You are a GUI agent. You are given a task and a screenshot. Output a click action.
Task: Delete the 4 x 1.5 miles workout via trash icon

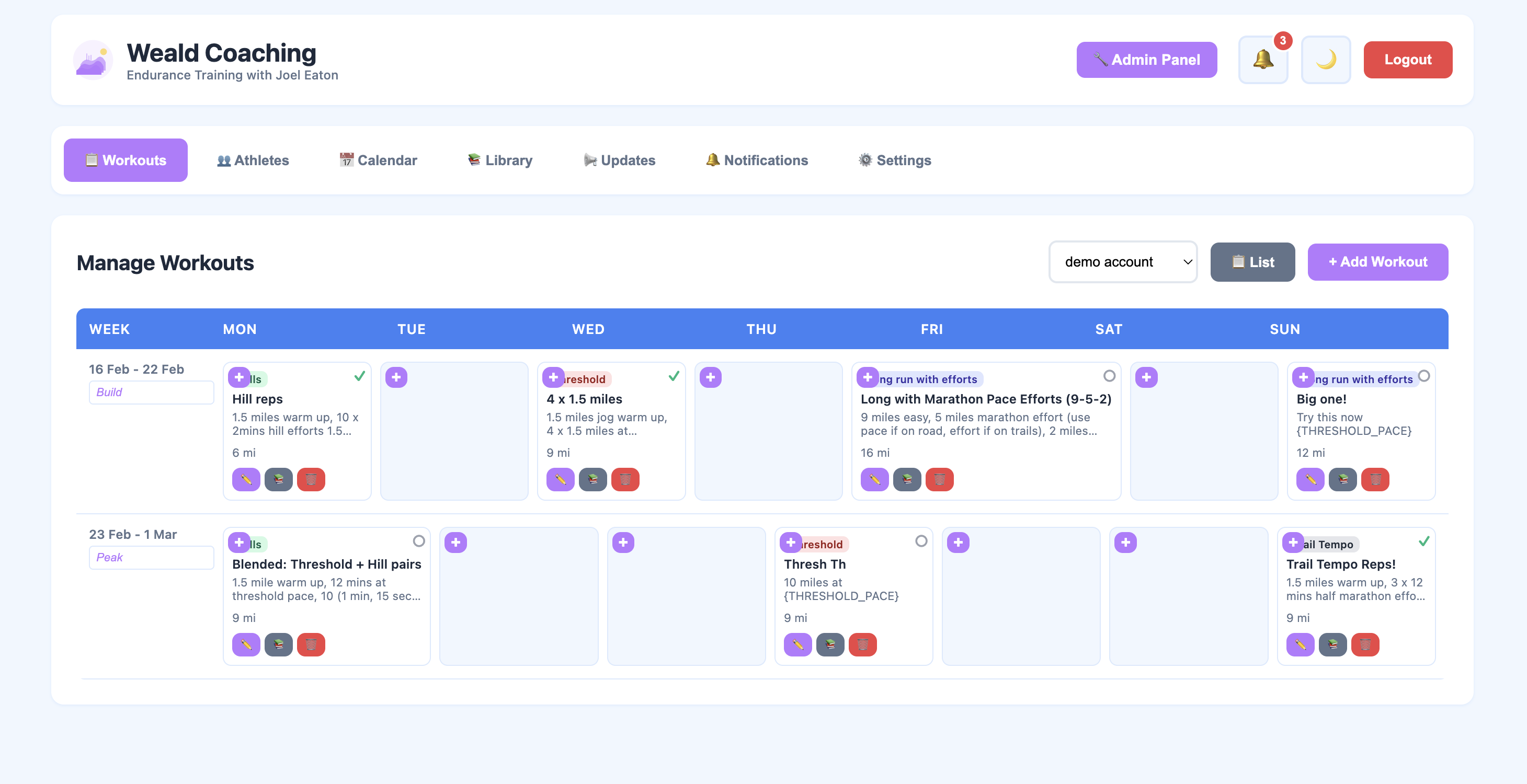point(626,479)
